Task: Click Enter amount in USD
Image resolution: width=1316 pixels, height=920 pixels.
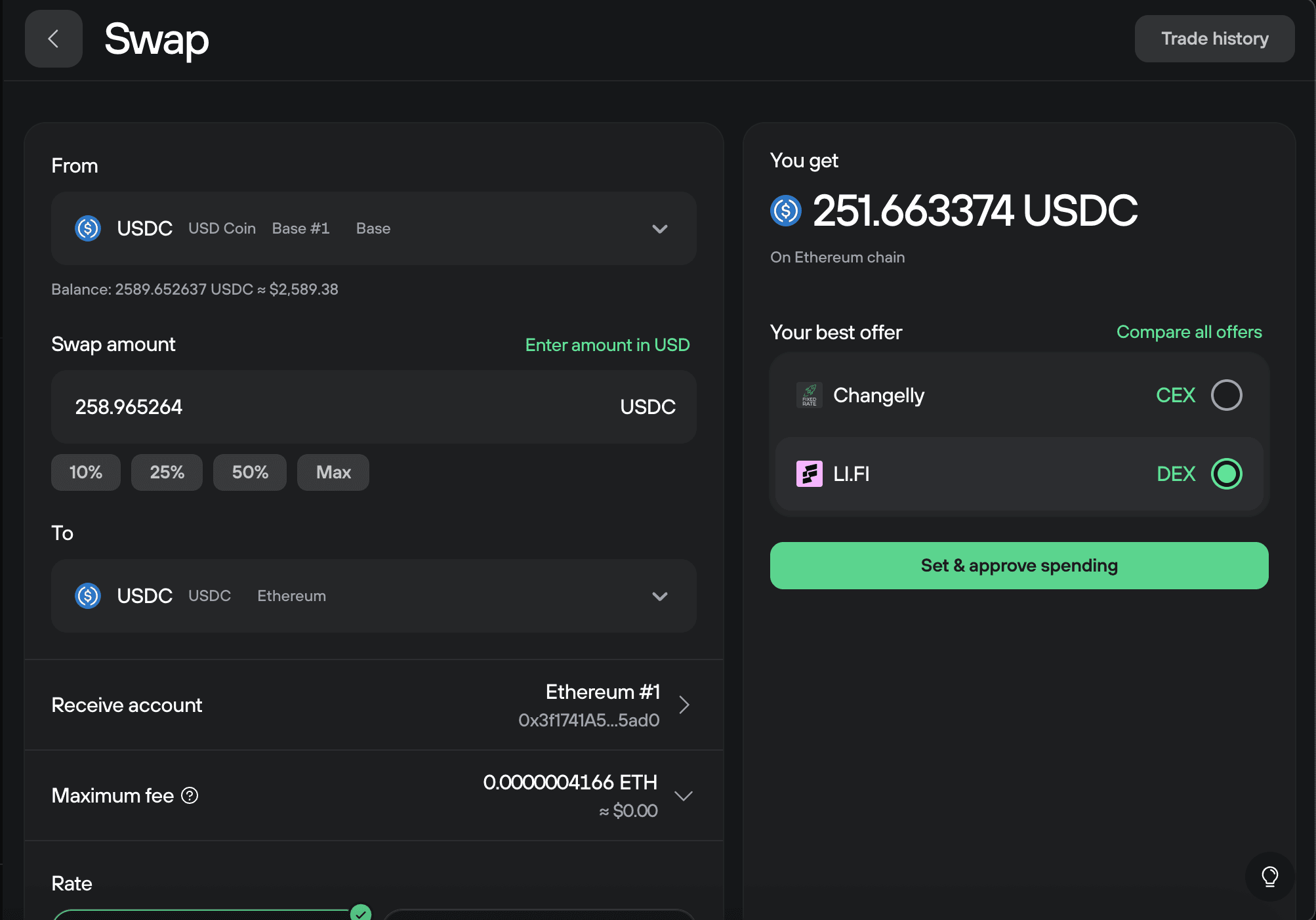Action: (x=607, y=345)
